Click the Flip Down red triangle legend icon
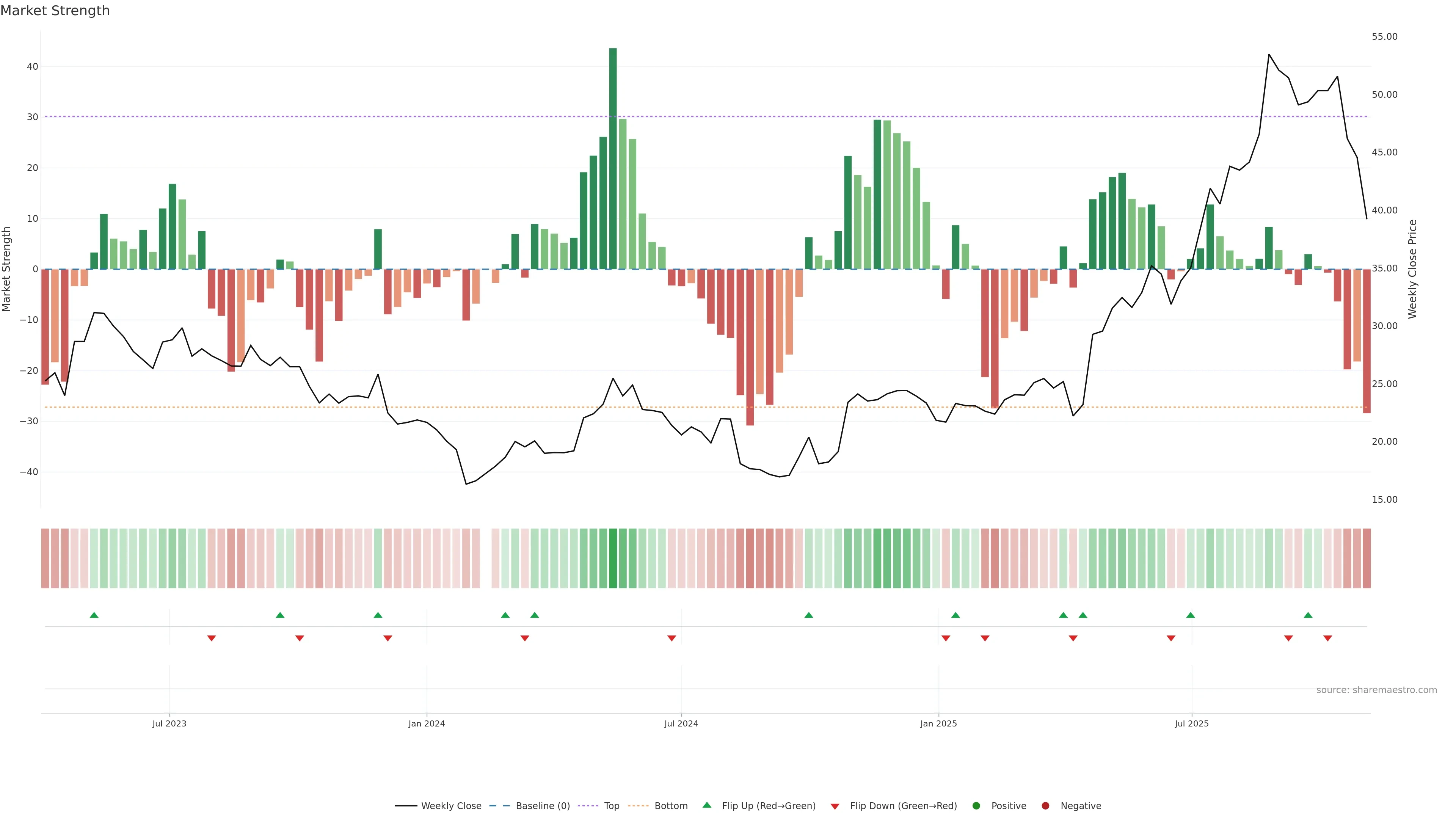This screenshot has width=1456, height=819. tap(835, 806)
